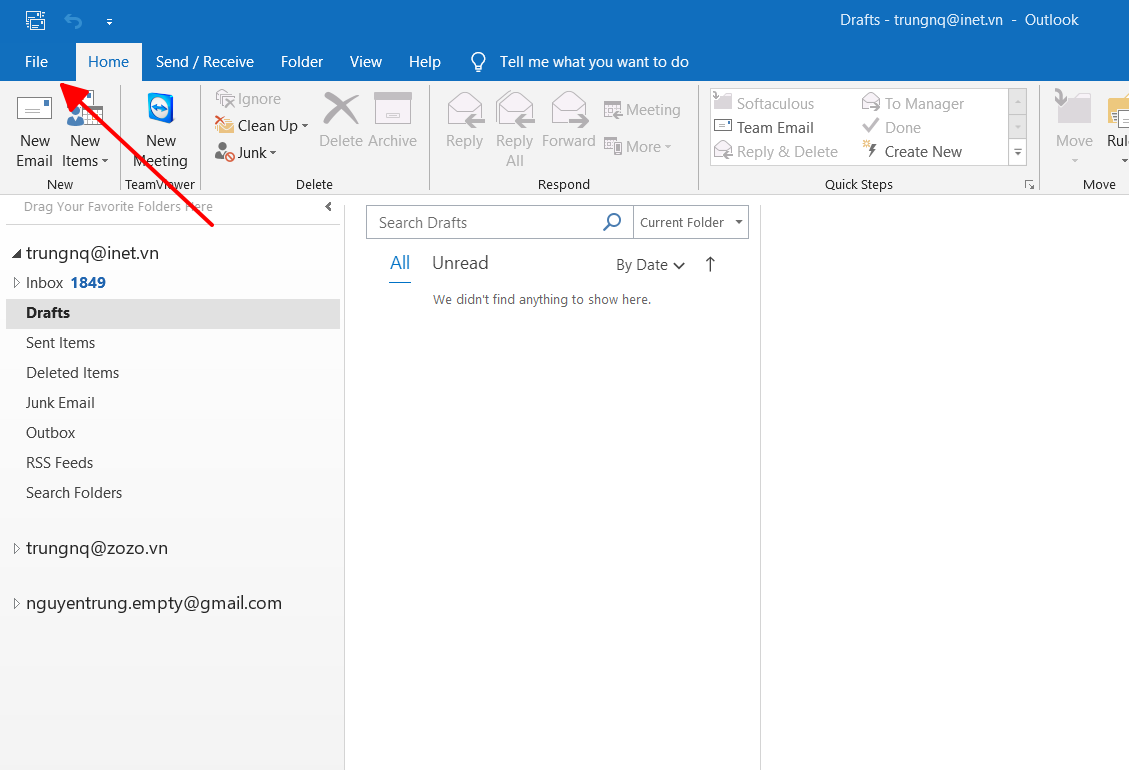Open the Outbox folder
Viewport: 1129px width, 770px height.
pos(50,433)
